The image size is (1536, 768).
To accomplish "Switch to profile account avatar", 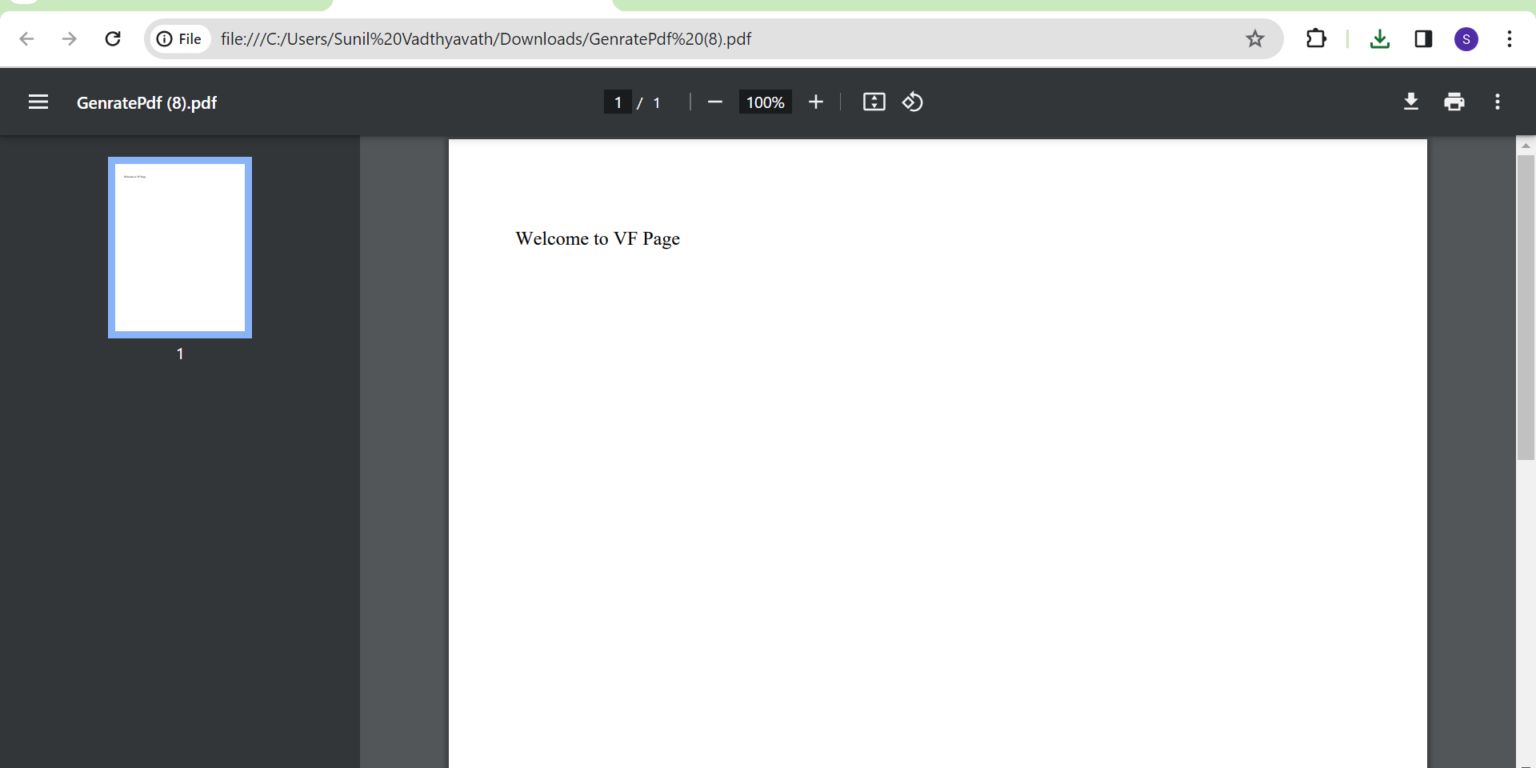I will [1466, 38].
